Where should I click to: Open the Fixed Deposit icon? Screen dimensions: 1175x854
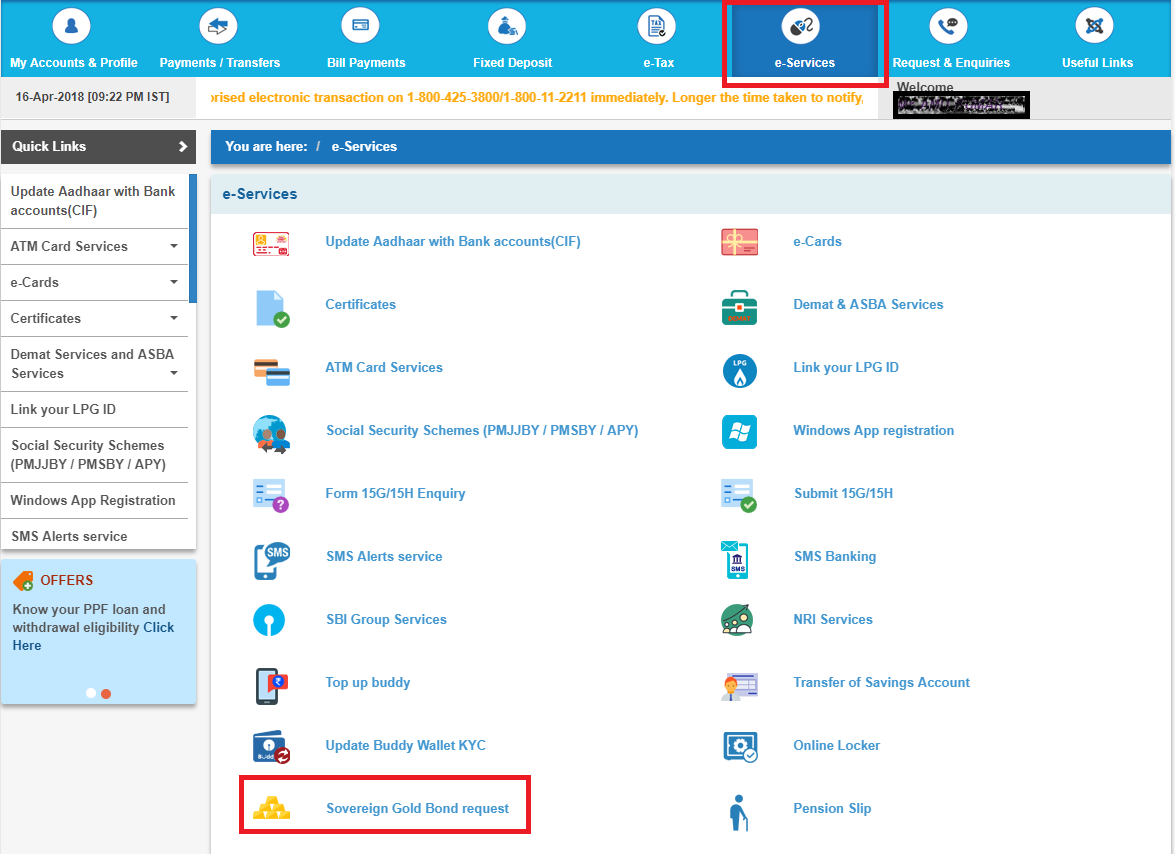[507, 26]
